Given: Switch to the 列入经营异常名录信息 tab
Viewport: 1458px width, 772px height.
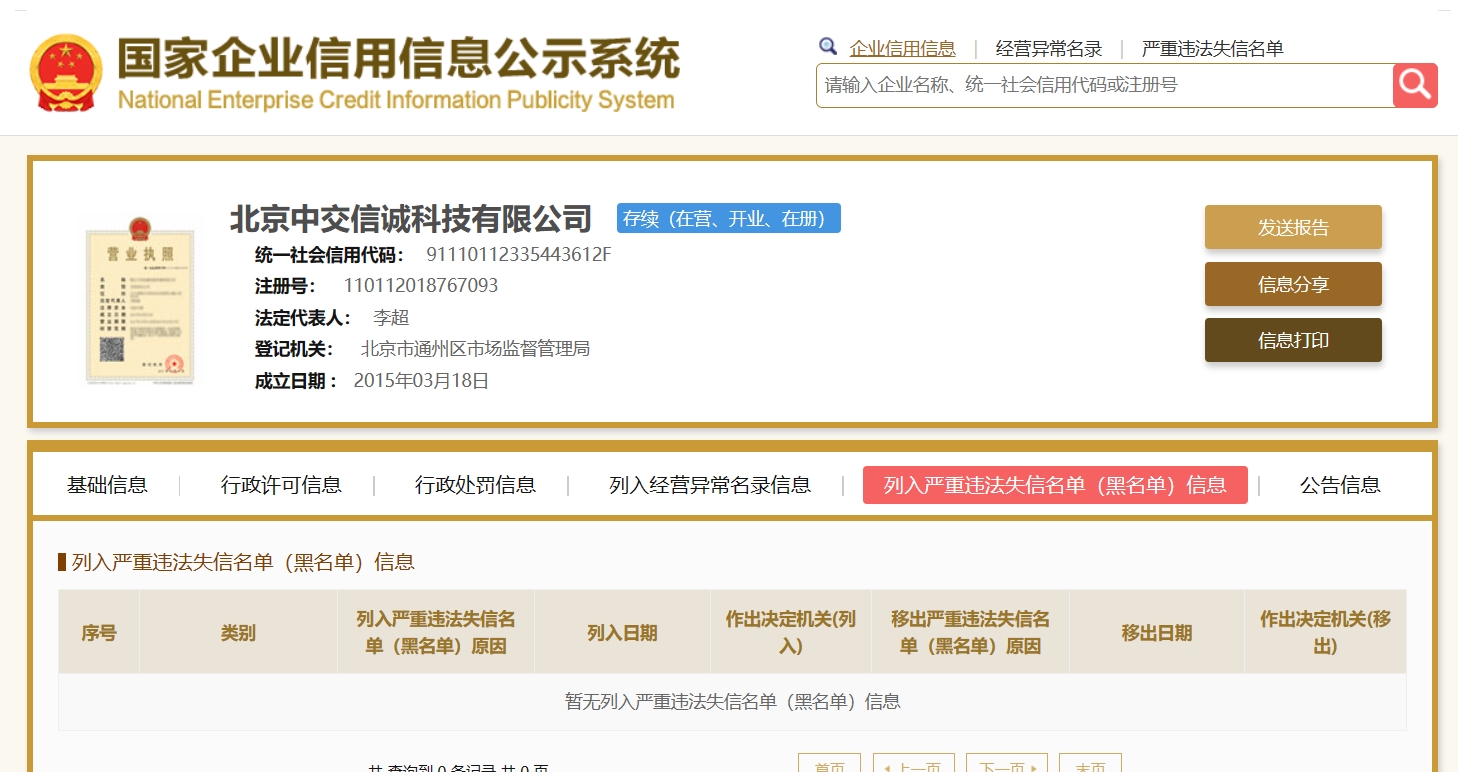Looking at the screenshot, I should coord(710,485).
